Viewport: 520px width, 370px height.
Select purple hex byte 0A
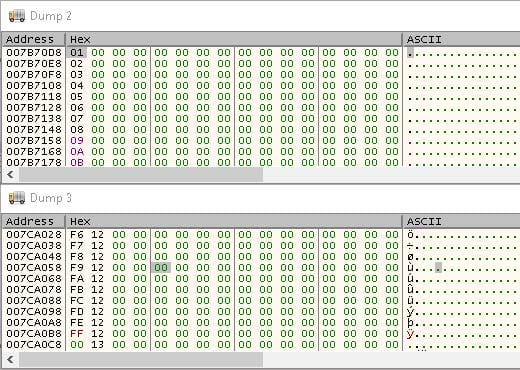pos(77,152)
